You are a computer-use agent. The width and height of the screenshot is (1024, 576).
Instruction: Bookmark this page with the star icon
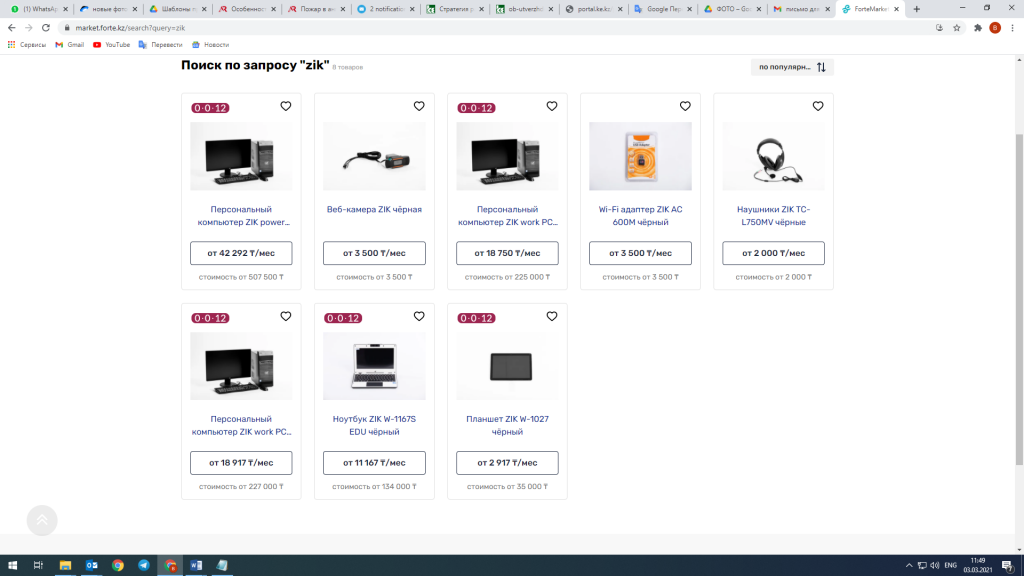coord(957,28)
